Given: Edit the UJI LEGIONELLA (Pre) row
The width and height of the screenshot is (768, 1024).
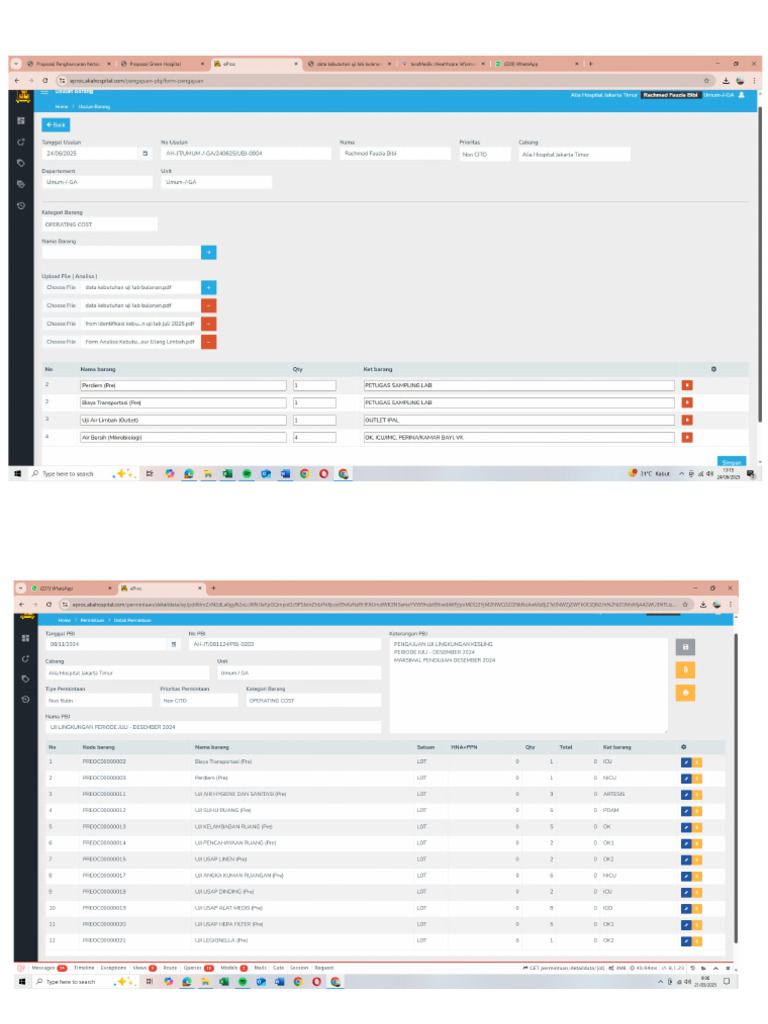Looking at the screenshot, I should pos(686,941).
